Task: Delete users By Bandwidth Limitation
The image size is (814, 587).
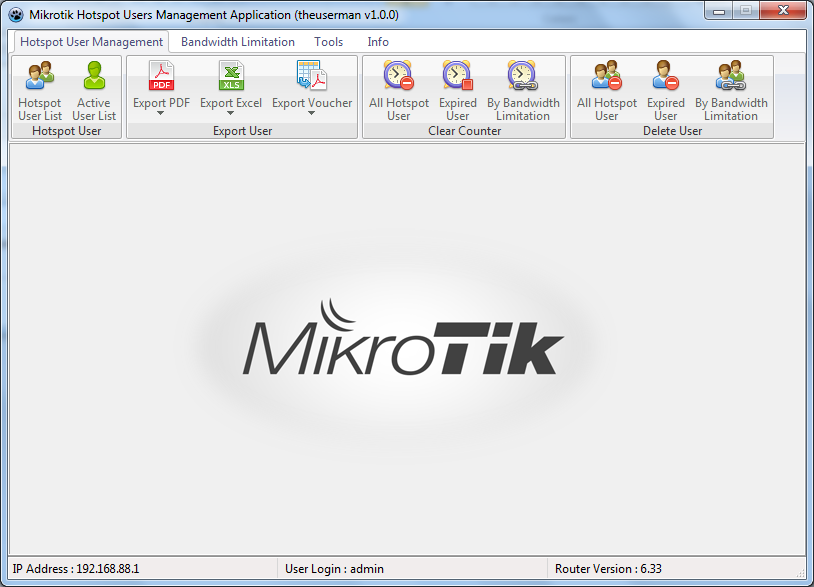Action: (x=731, y=90)
